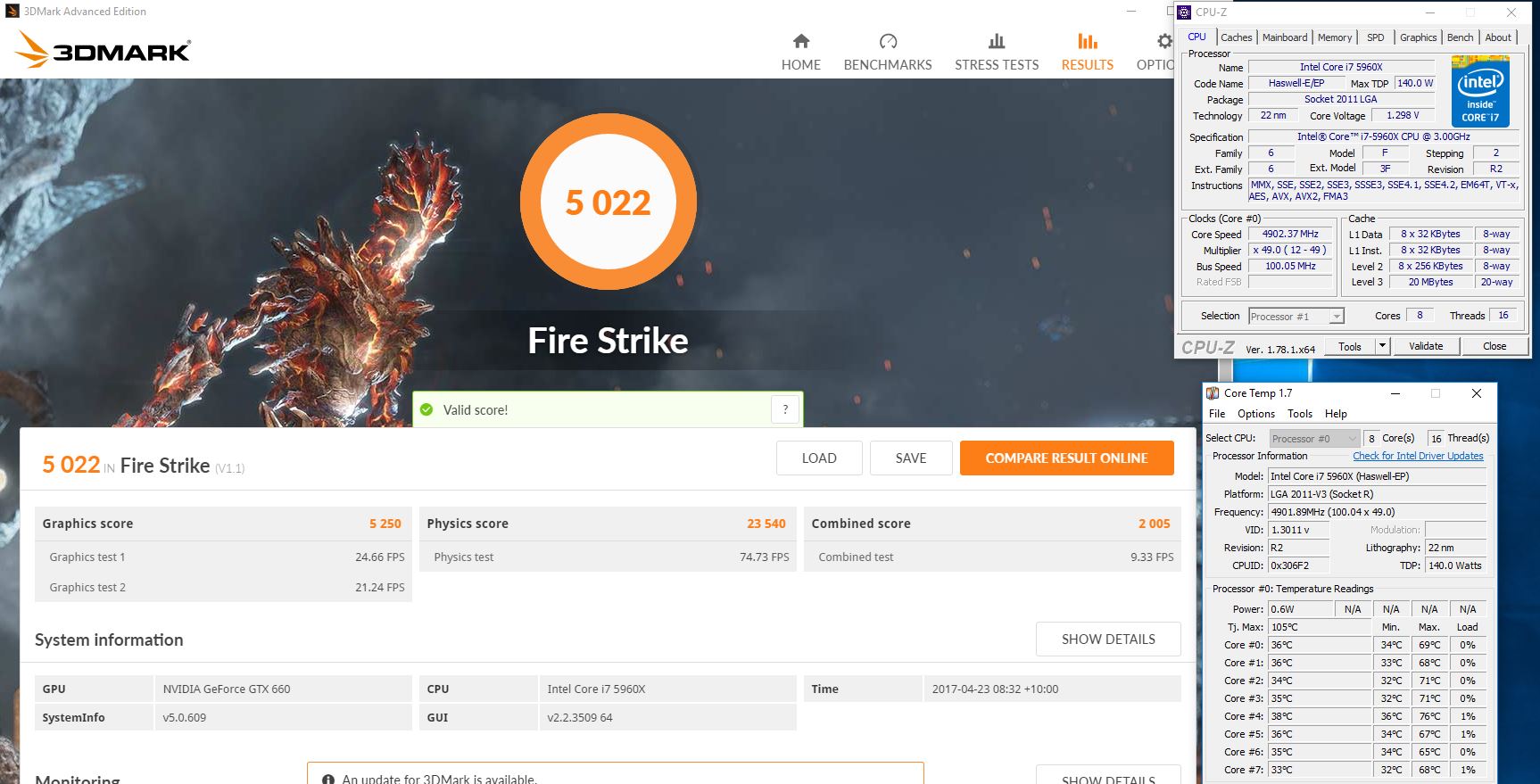Switch to the Memory tab in CPU-Z
The width and height of the screenshot is (1540, 784).
click(x=1334, y=37)
